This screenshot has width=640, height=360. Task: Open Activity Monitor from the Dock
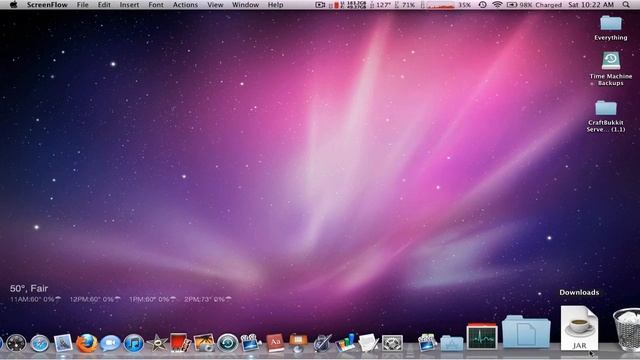click(x=482, y=337)
